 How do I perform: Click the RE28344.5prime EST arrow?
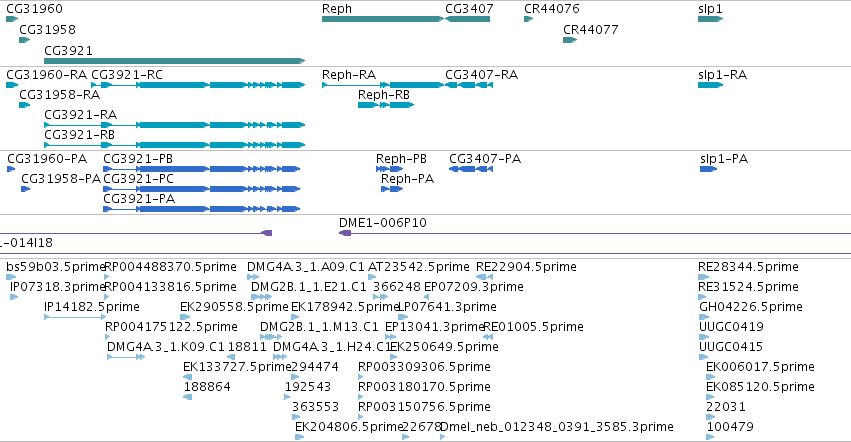pyautogui.click(x=704, y=277)
